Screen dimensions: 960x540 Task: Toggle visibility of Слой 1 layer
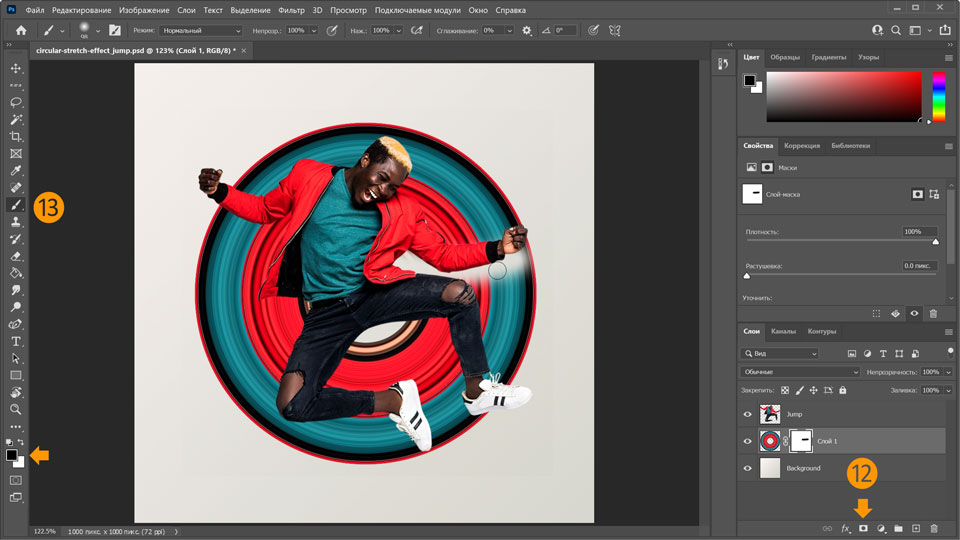click(x=747, y=441)
